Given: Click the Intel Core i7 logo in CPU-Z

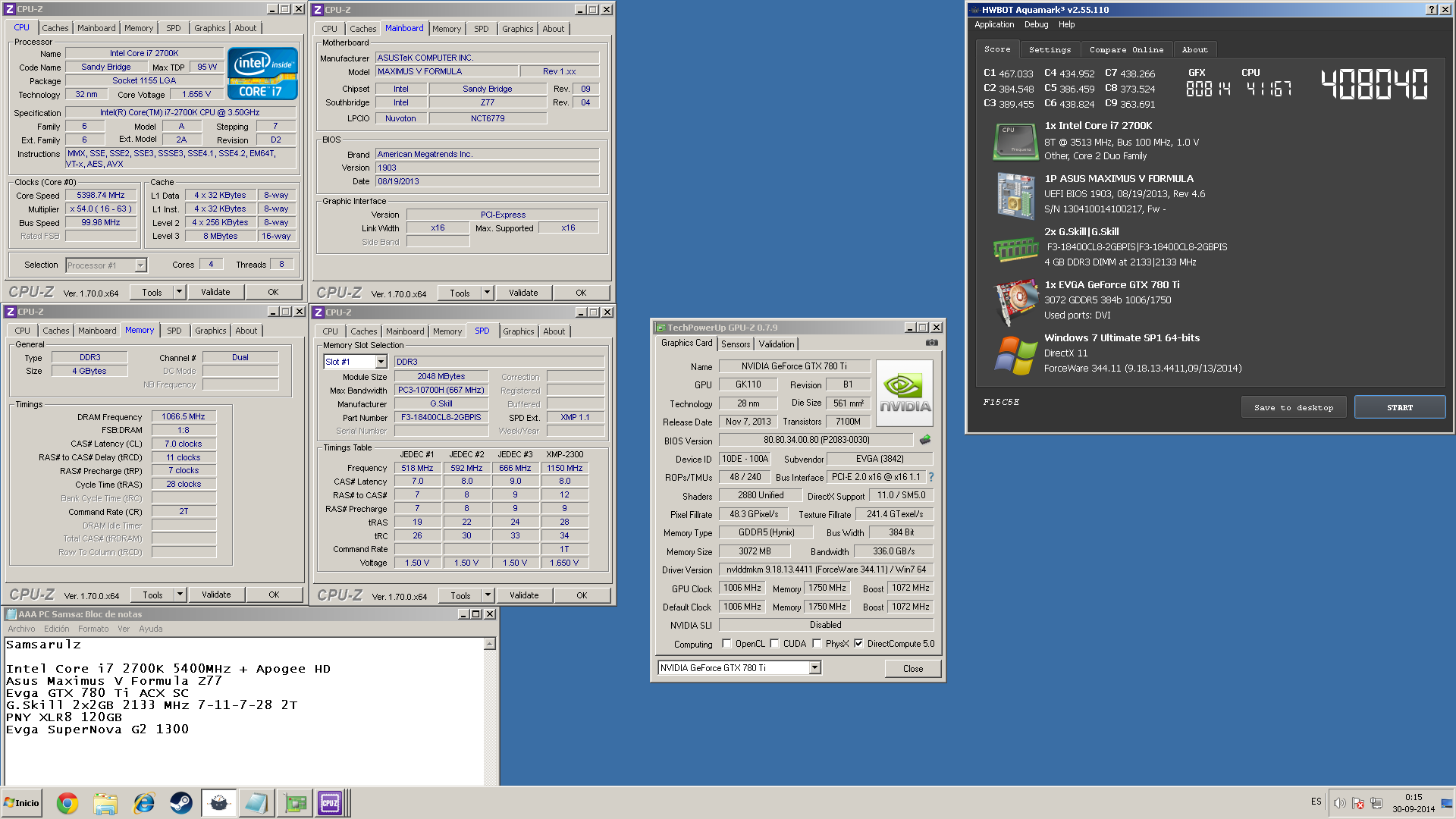Looking at the screenshot, I should tap(262, 74).
